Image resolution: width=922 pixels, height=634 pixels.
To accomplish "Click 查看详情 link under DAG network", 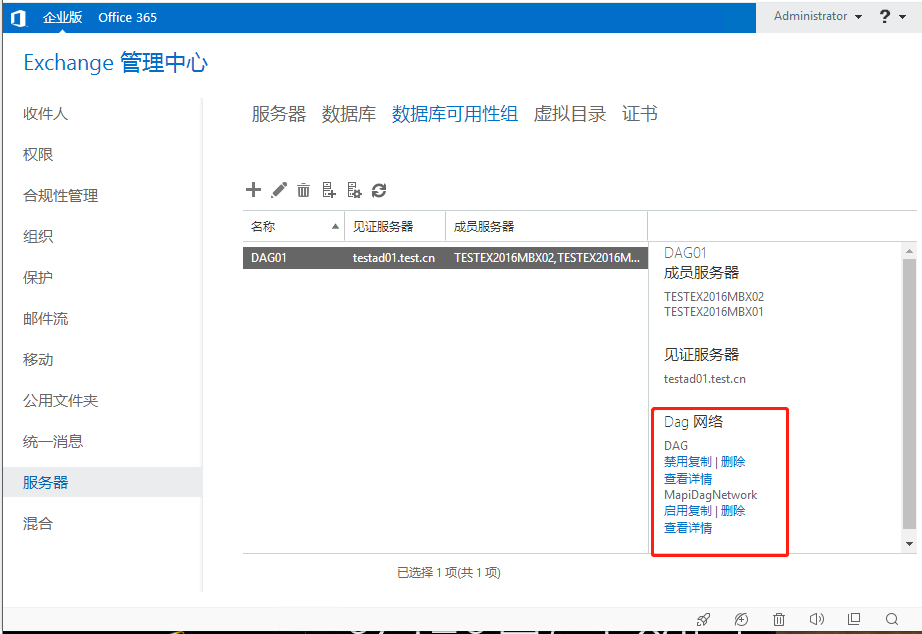I will [x=688, y=479].
